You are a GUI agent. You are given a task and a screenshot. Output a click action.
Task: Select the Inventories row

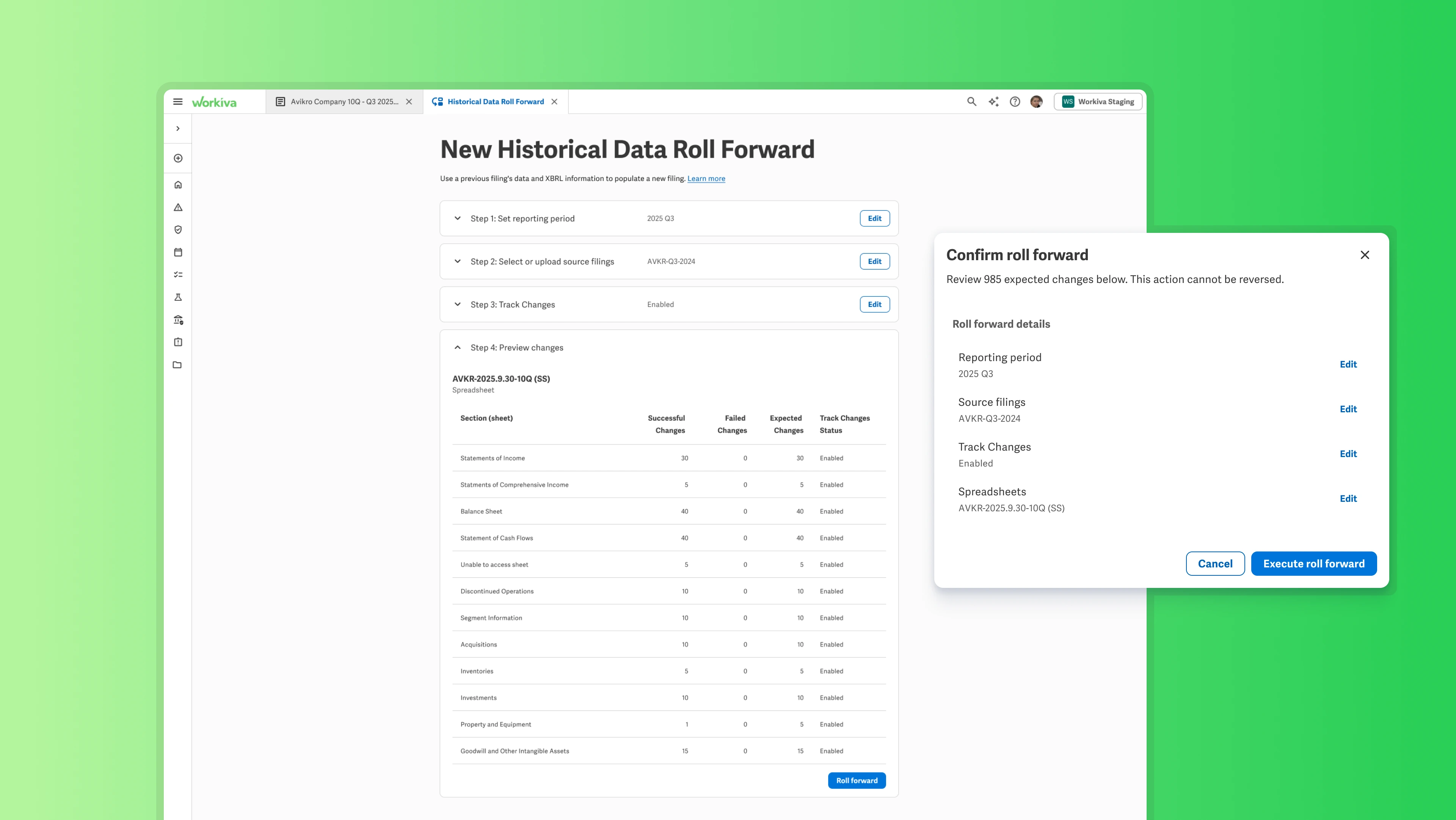coord(669,671)
